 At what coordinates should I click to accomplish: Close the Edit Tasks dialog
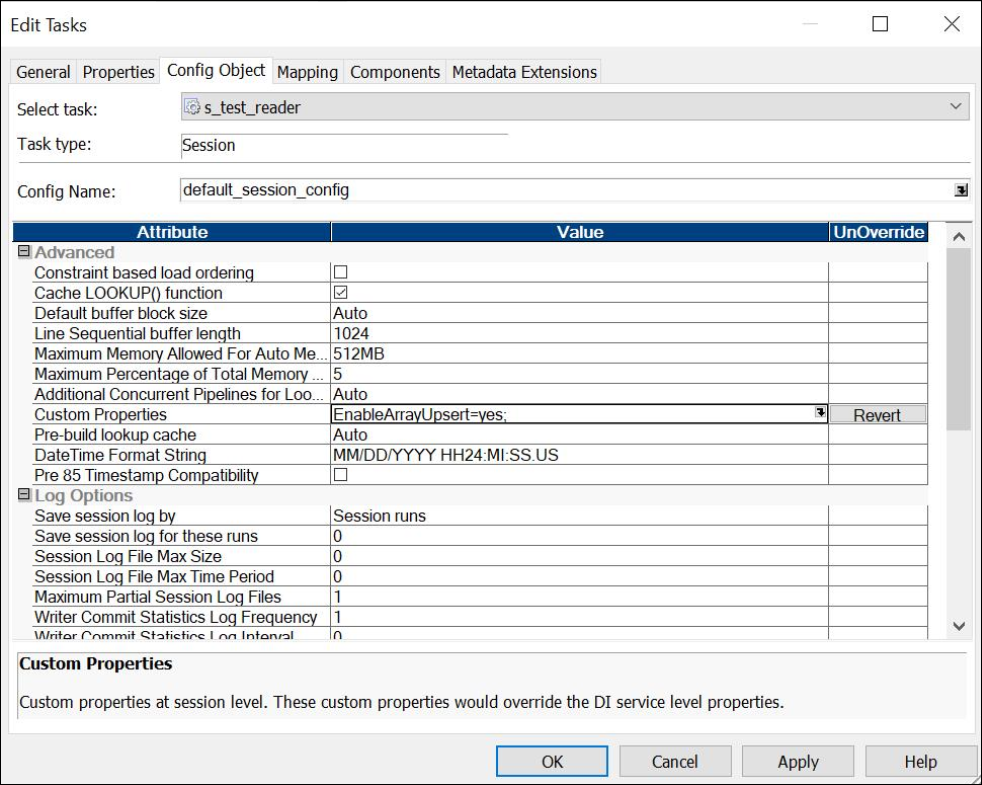point(952,24)
